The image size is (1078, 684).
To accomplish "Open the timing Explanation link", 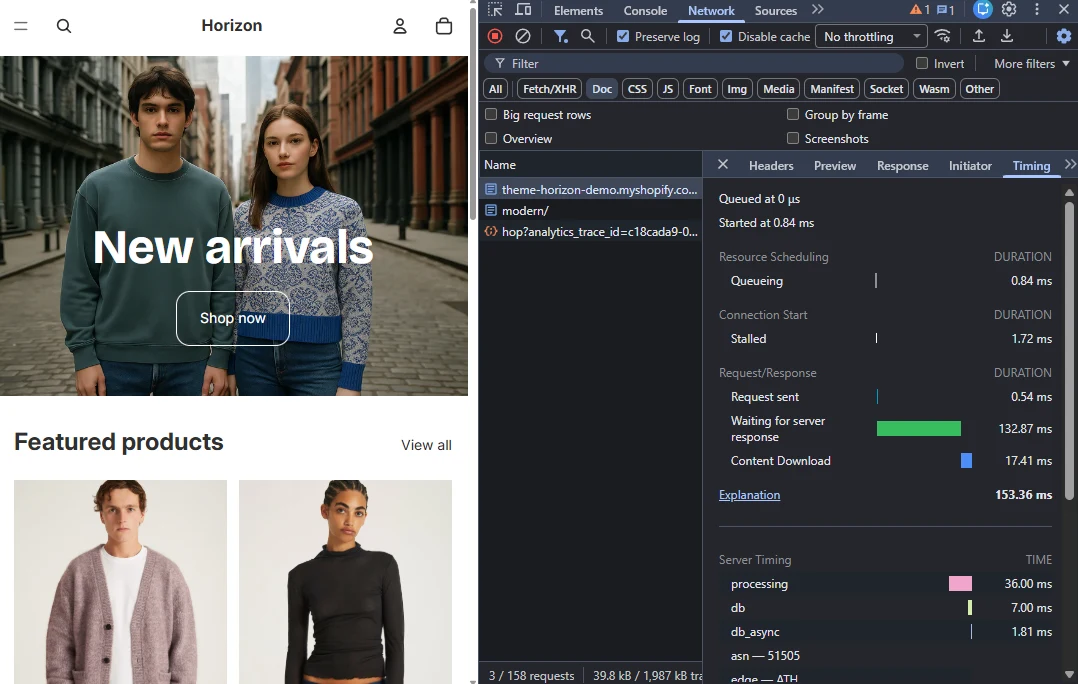I will (749, 495).
